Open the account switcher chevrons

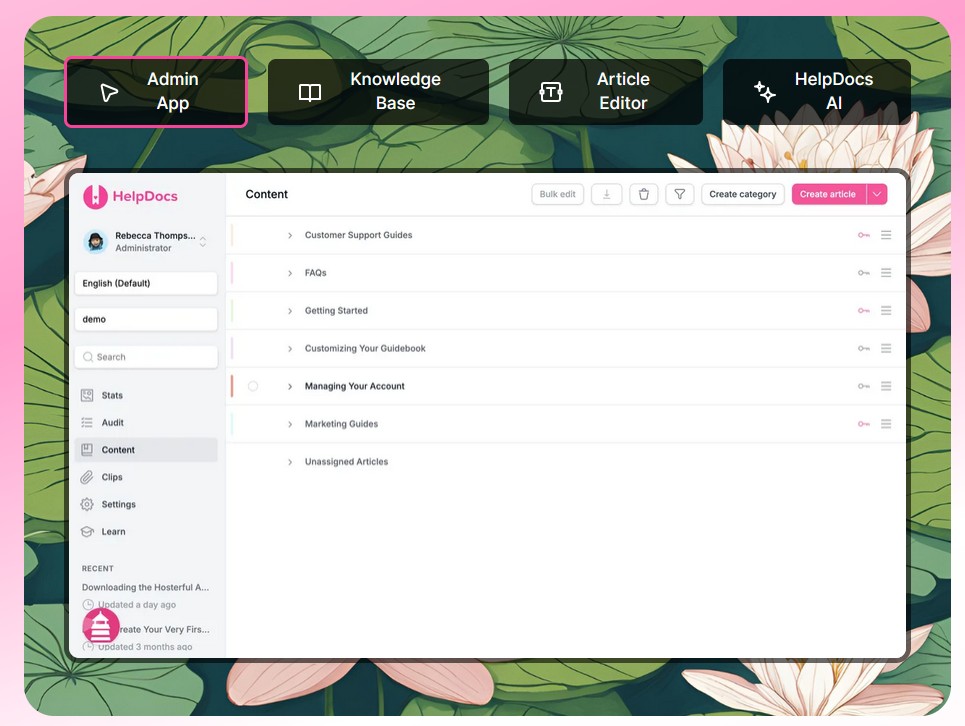pos(203,241)
